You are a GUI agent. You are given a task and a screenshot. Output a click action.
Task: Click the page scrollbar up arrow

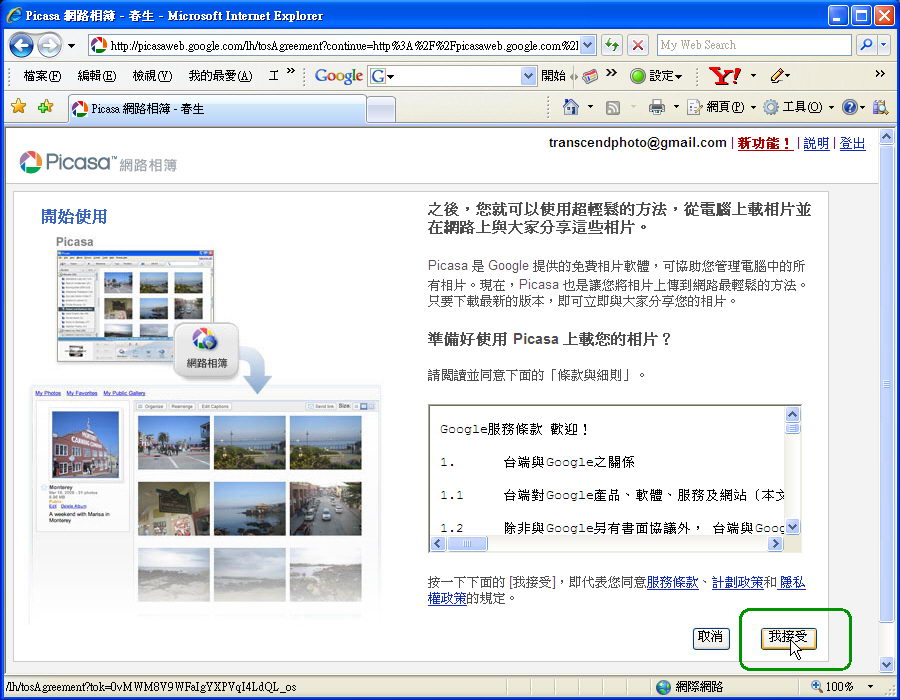[886, 137]
